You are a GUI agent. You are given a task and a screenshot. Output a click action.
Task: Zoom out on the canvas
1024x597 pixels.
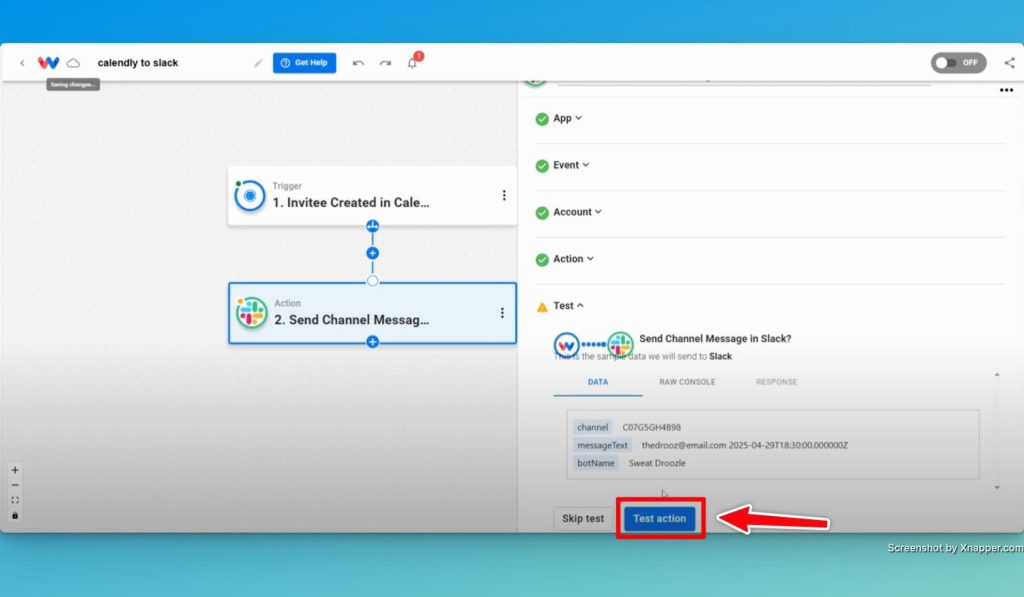tap(15, 485)
